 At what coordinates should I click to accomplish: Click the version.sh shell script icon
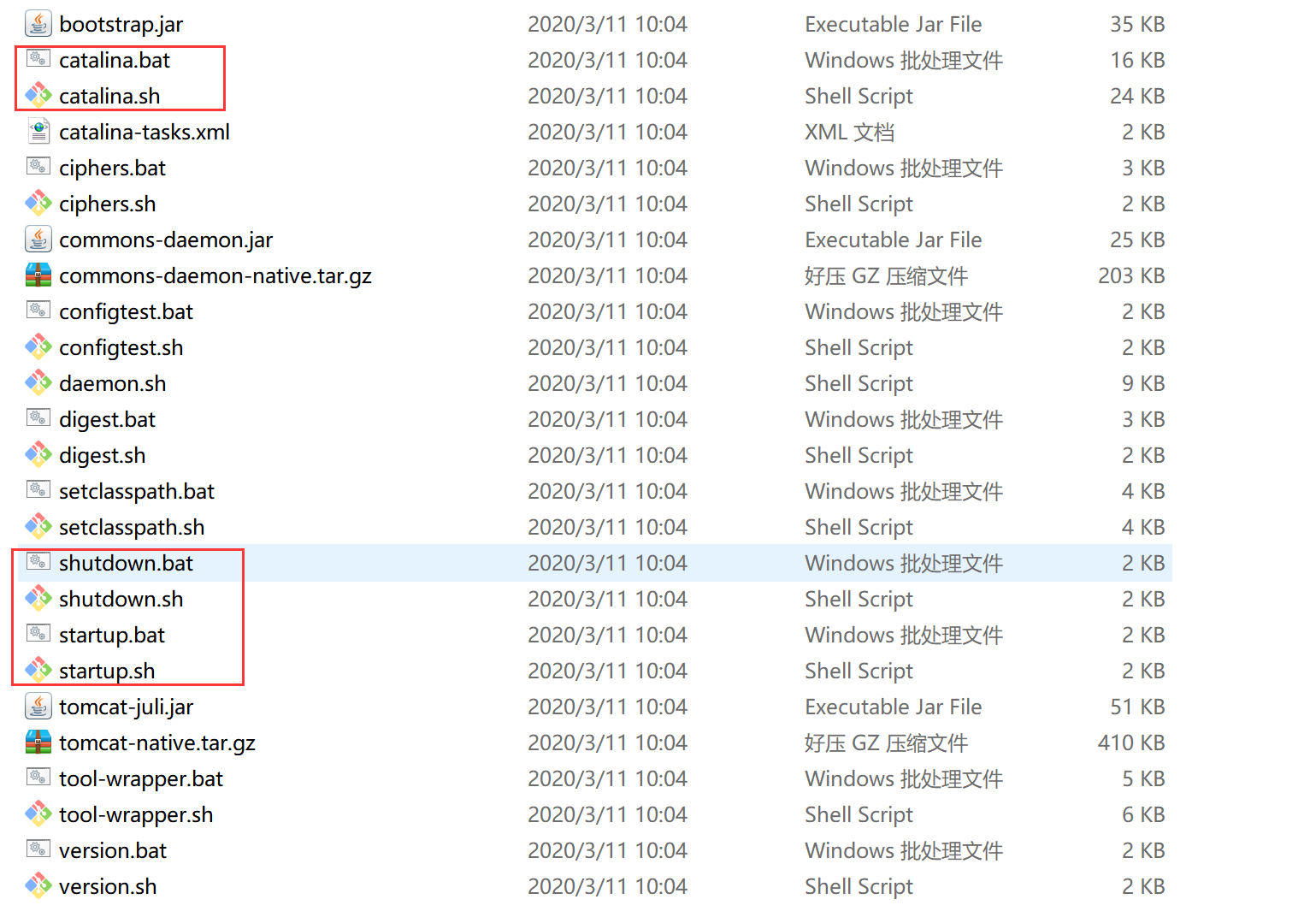click(x=38, y=885)
